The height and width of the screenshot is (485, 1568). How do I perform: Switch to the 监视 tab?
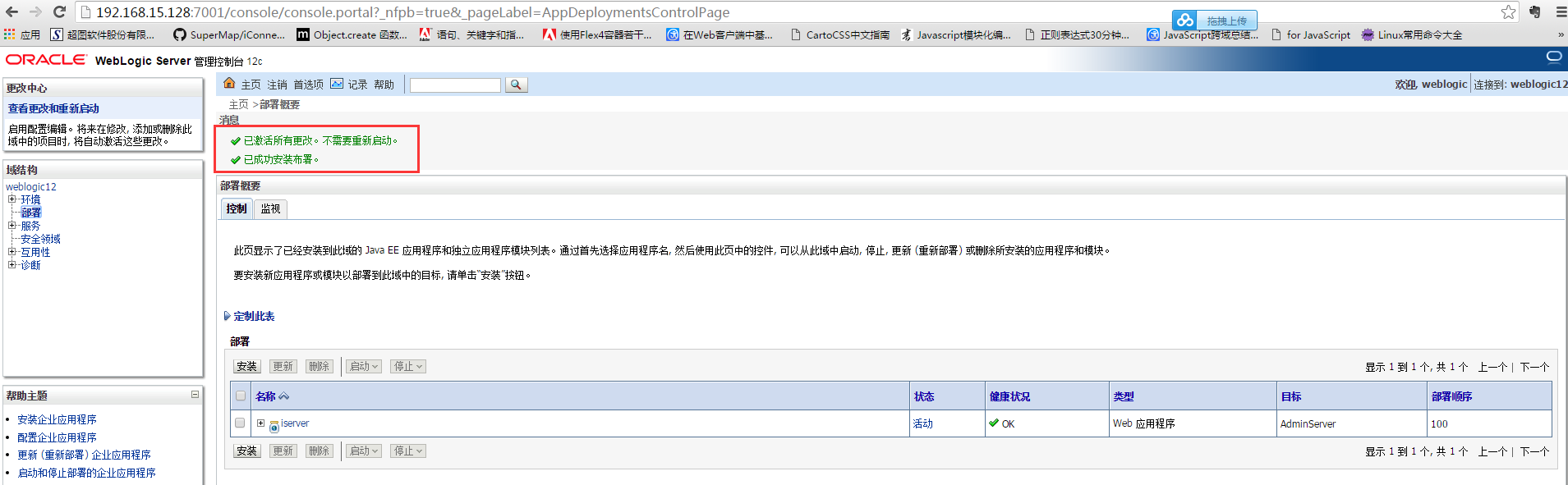point(270,208)
